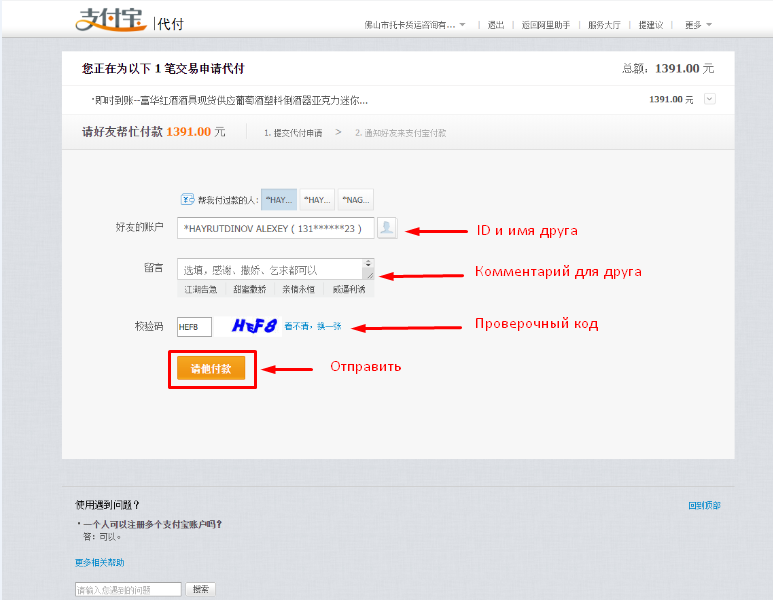Click the 校验码 captcha input field
773x600 pixels.
194,327
